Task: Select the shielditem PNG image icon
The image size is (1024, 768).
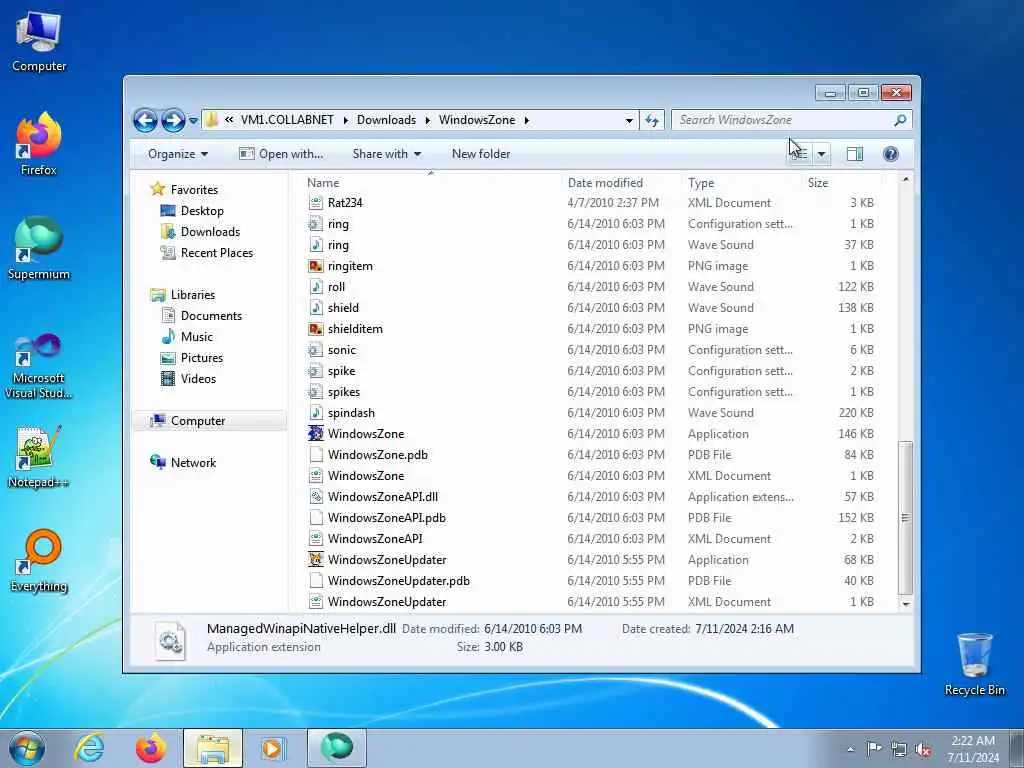Action: (x=316, y=329)
